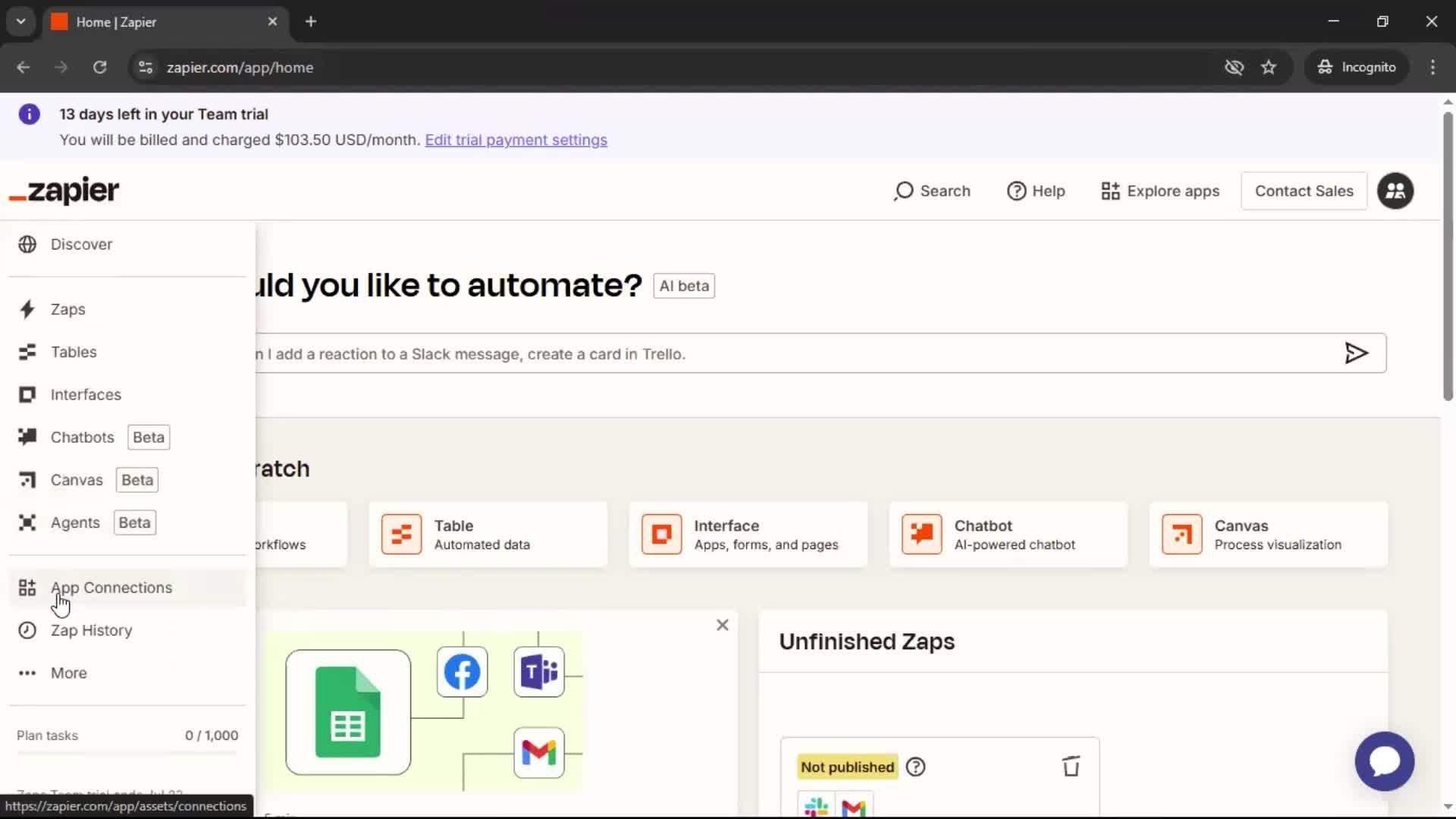Dismiss the promo card with X
1456x819 pixels.
[x=722, y=625]
